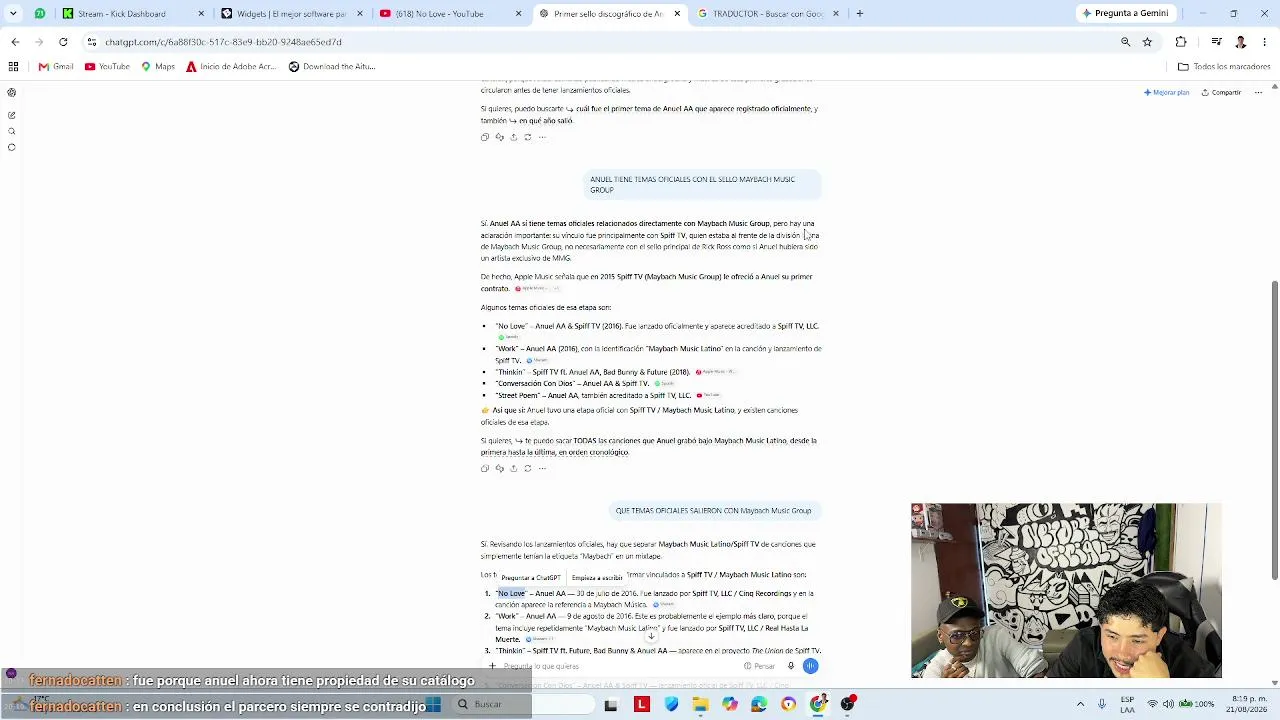Reload the current page

[63, 42]
